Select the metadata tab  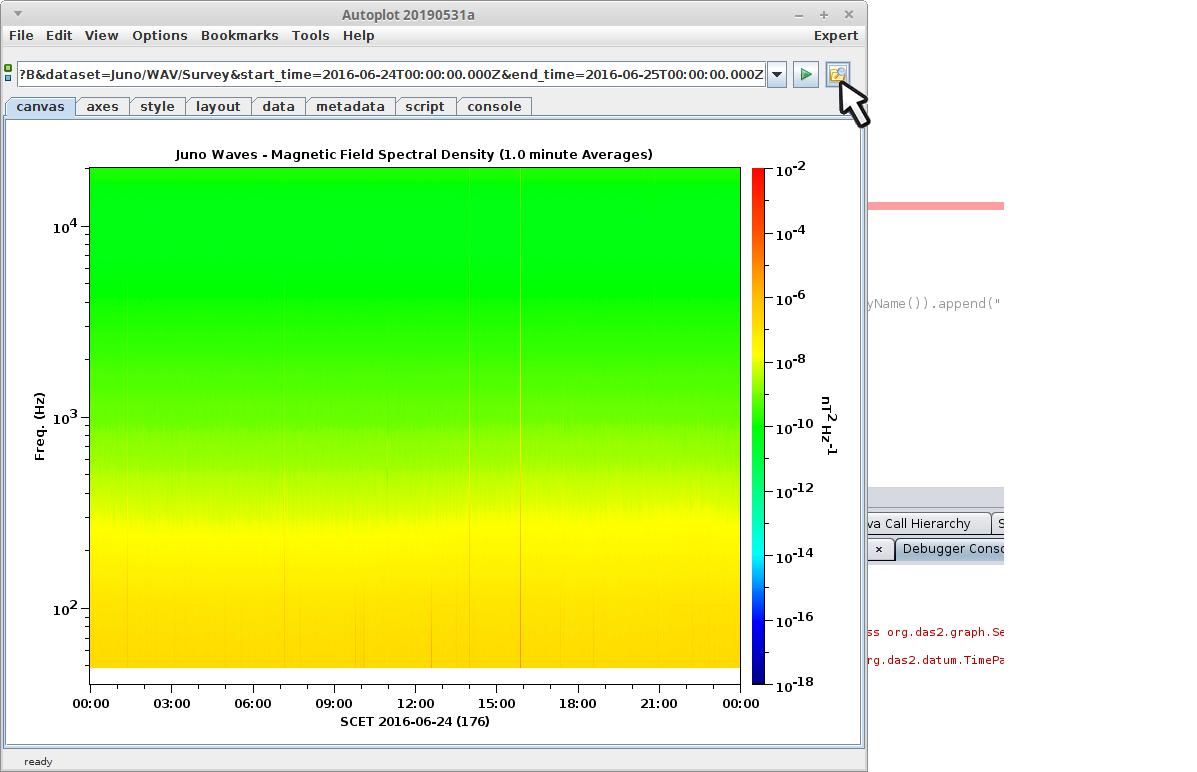(350, 107)
